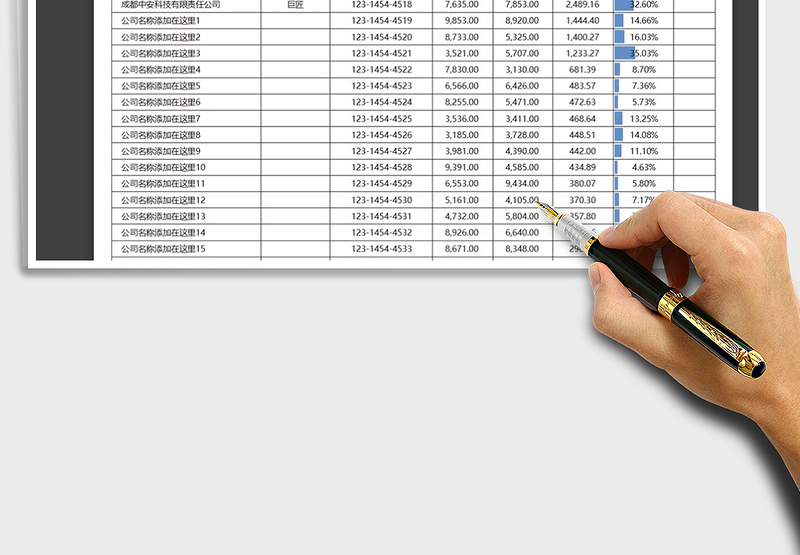800x555 pixels.
Task: Select amount cell 9,434.00
Action: [522, 184]
